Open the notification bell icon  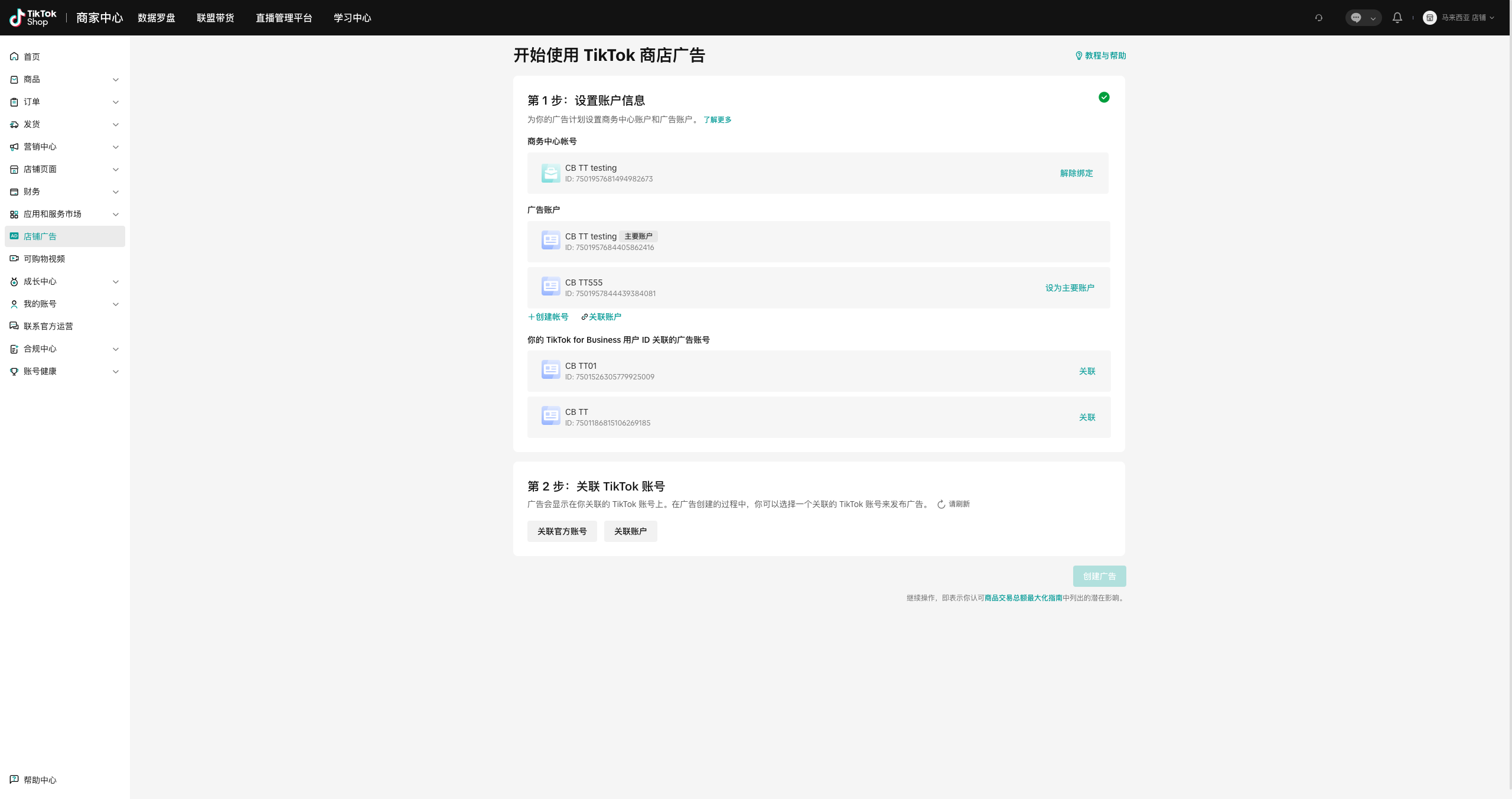[1397, 18]
